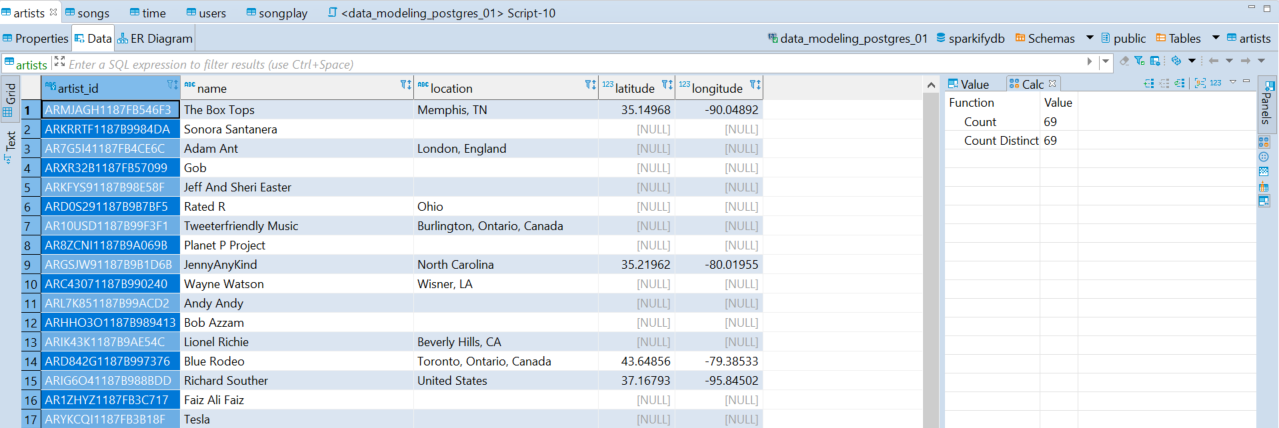Click the sparkifydb database breadcrumb

(969, 38)
